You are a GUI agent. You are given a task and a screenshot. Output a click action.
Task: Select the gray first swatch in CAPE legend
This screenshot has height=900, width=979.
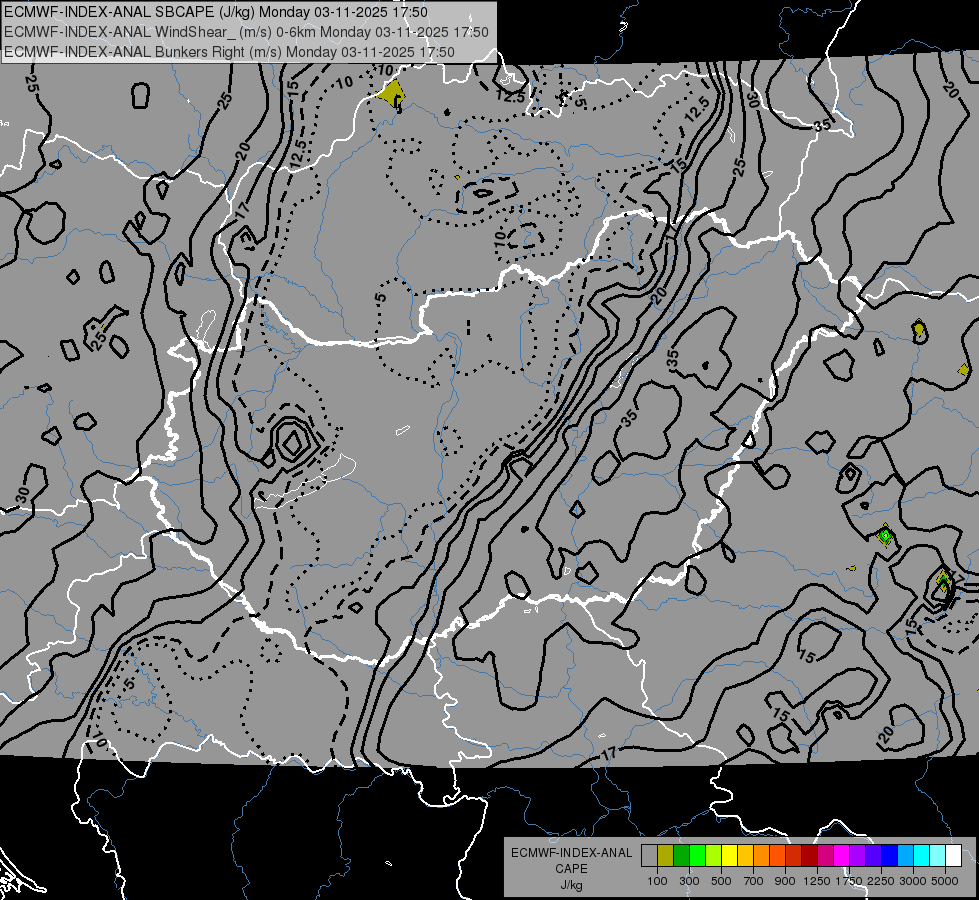(649, 855)
